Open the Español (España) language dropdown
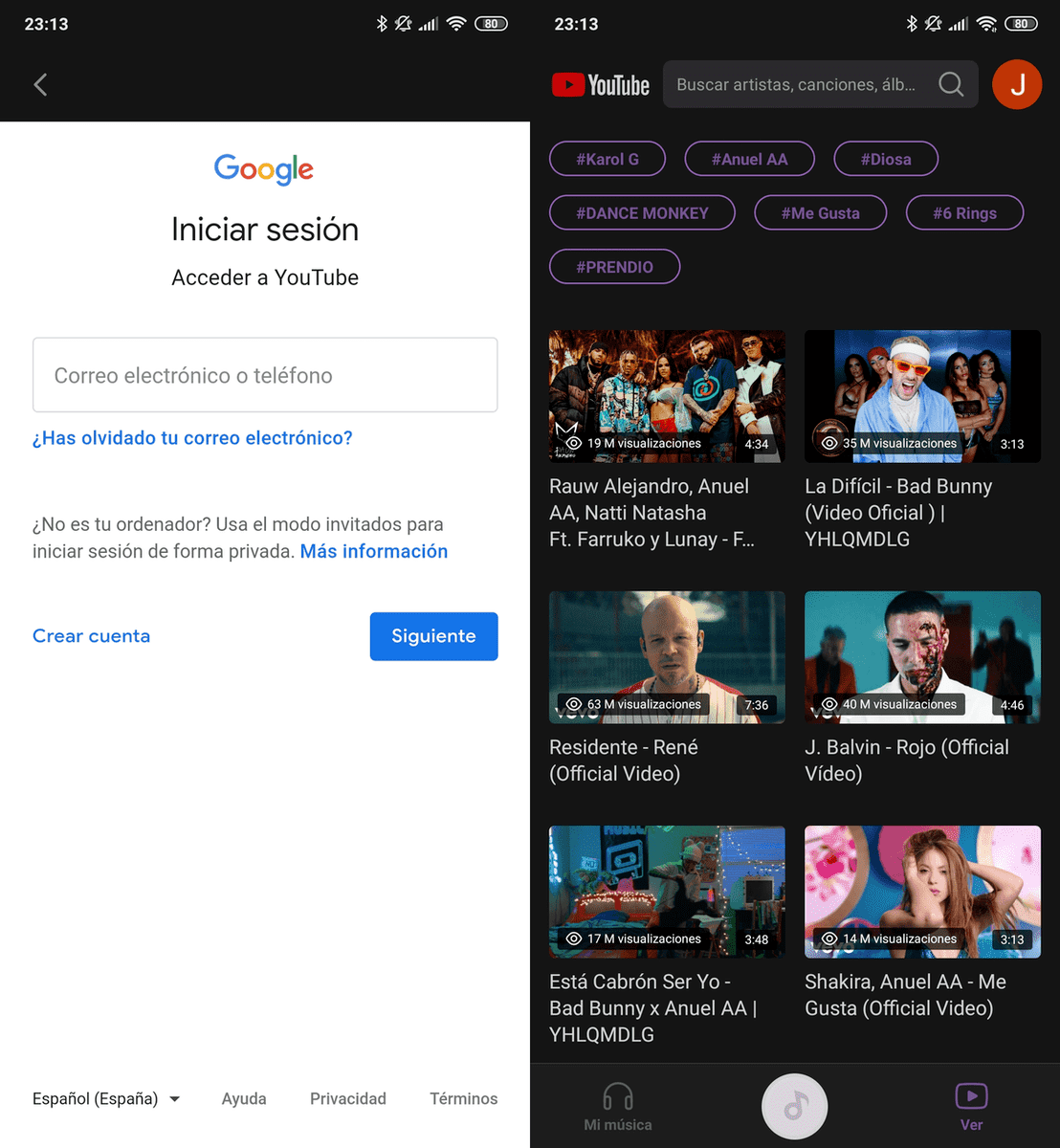The width and height of the screenshot is (1060, 1148). [106, 1098]
